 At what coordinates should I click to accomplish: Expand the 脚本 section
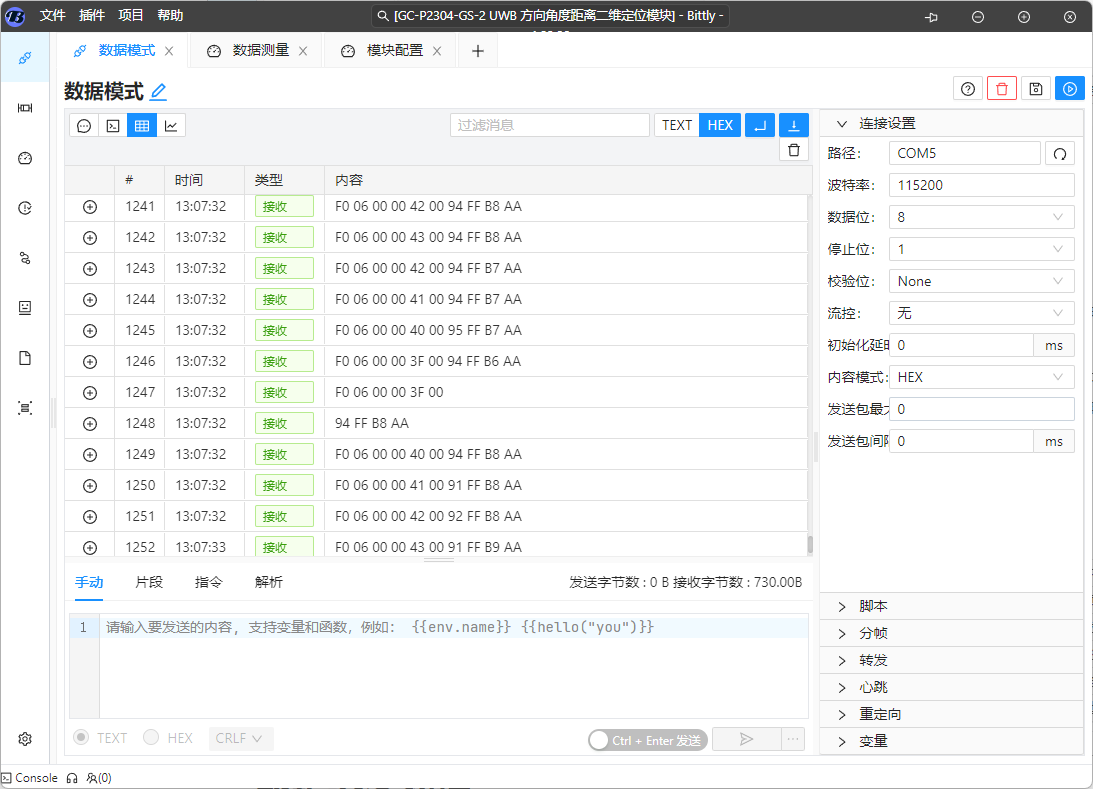point(873,606)
